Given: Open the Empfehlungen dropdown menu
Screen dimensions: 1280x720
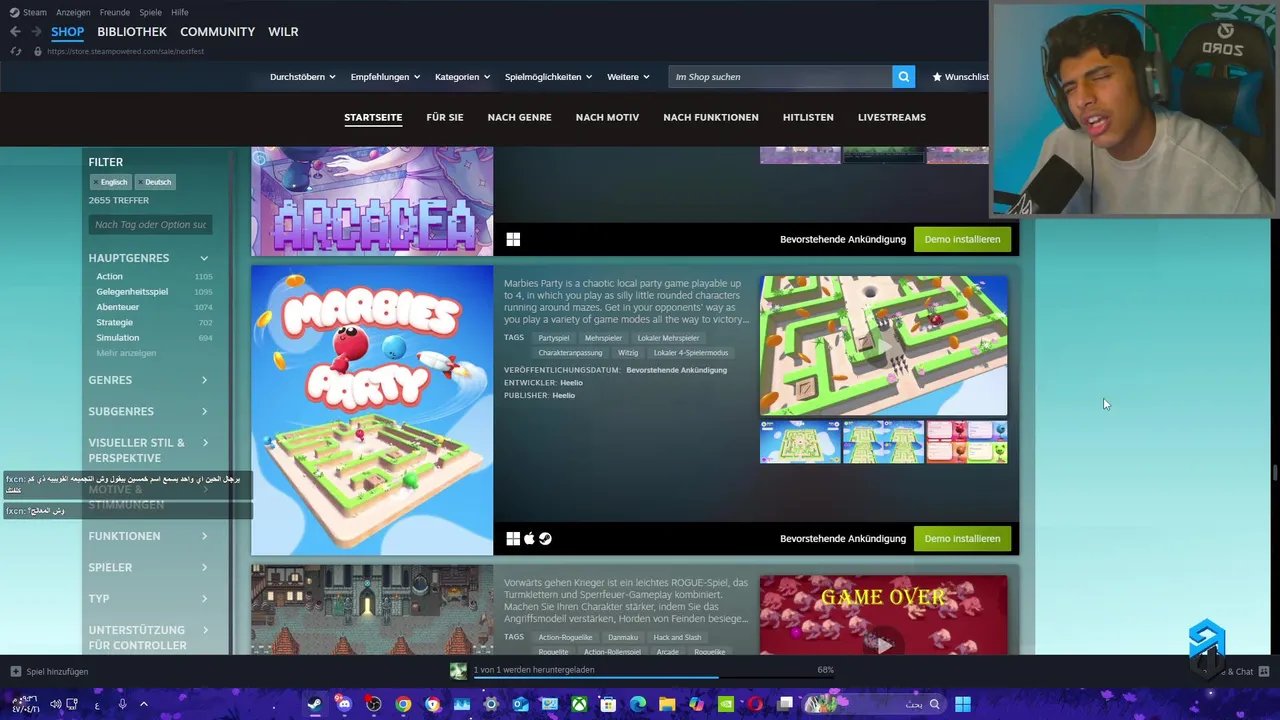Looking at the screenshot, I should click(385, 77).
